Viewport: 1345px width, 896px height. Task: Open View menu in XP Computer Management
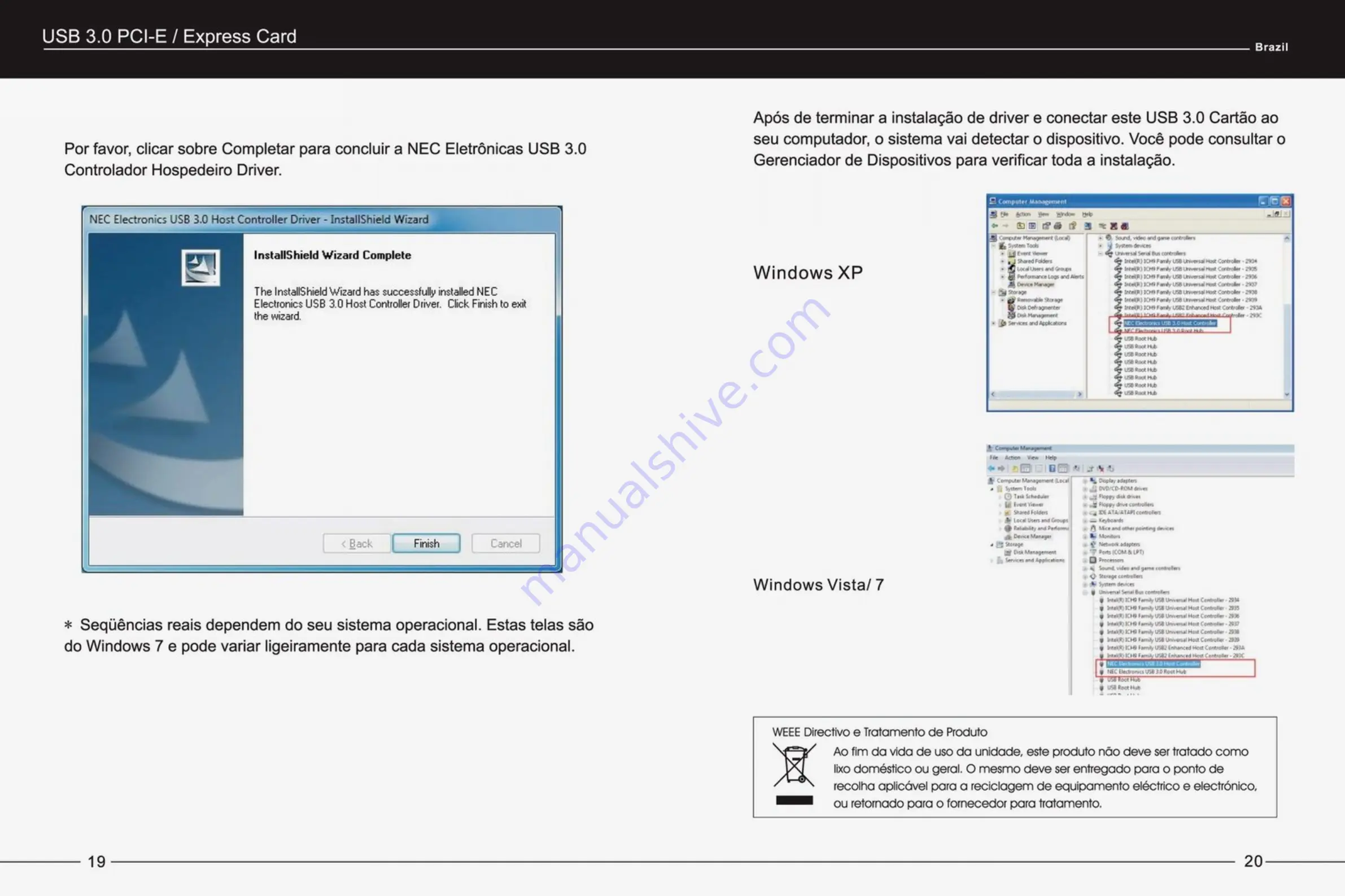(1044, 215)
